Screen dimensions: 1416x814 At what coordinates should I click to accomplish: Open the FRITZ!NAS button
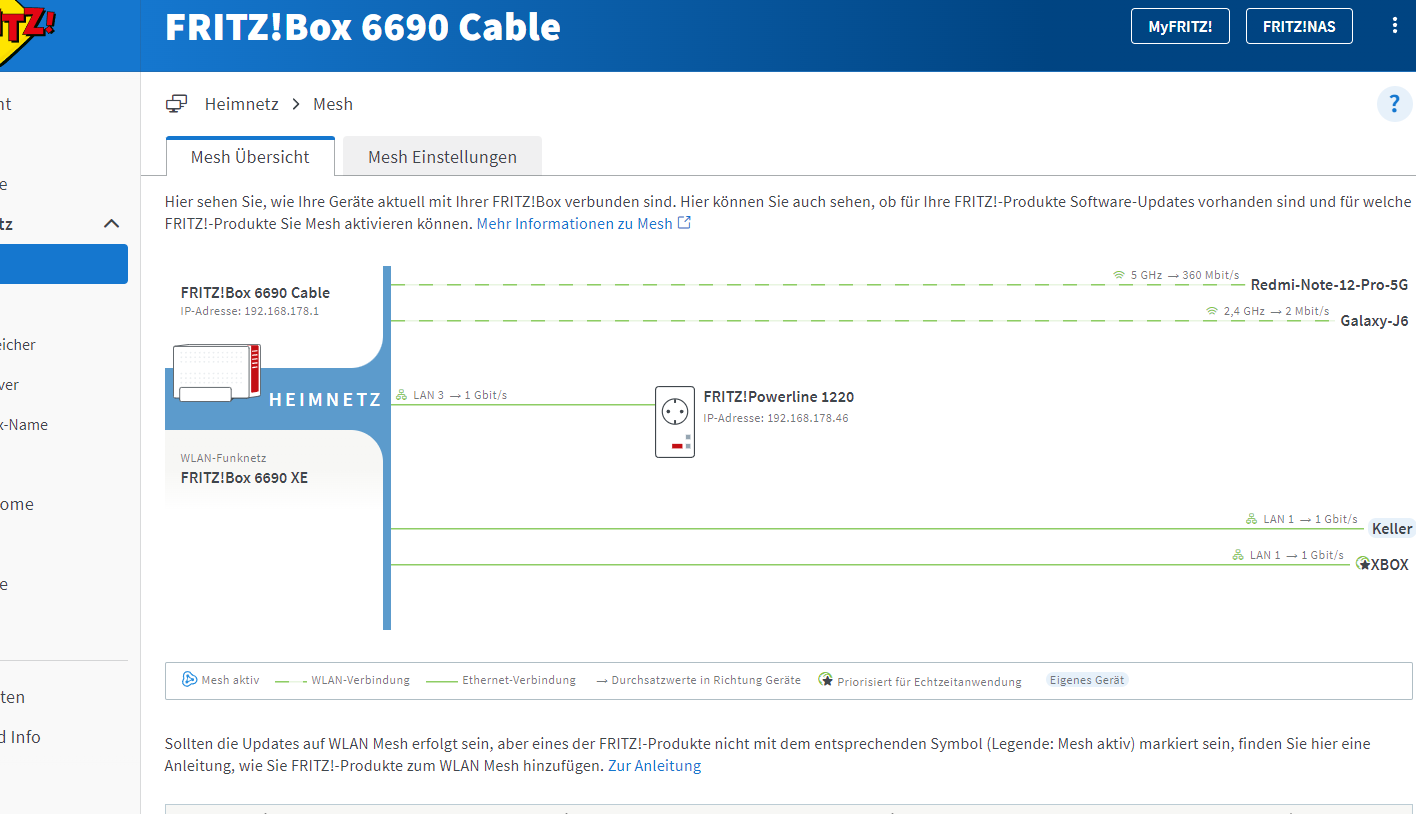point(1299,26)
